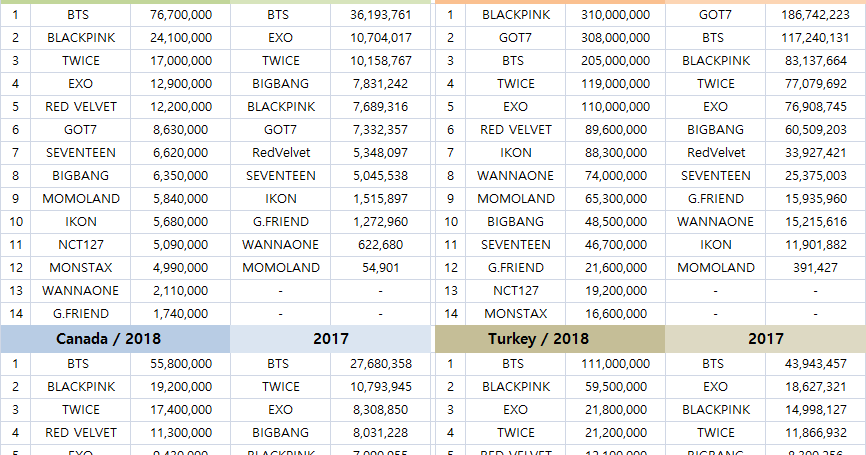Select the 119,000,000 value
This screenshot has height=455, width=866.
tap(616, 84)
